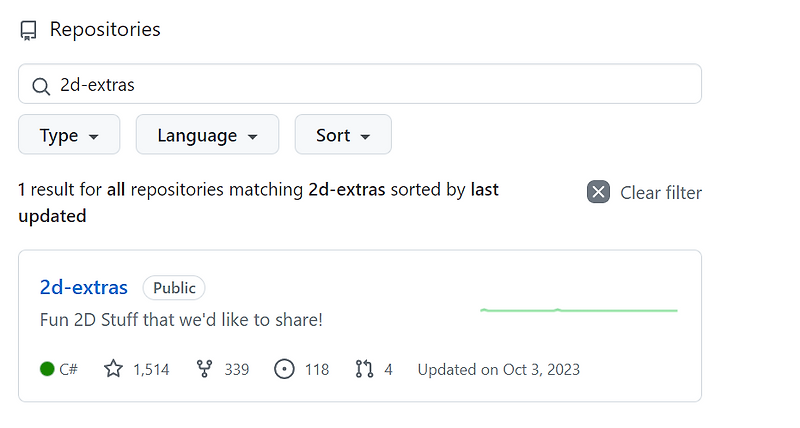Click the magnifying glass search icon

[x=41, y=85]
